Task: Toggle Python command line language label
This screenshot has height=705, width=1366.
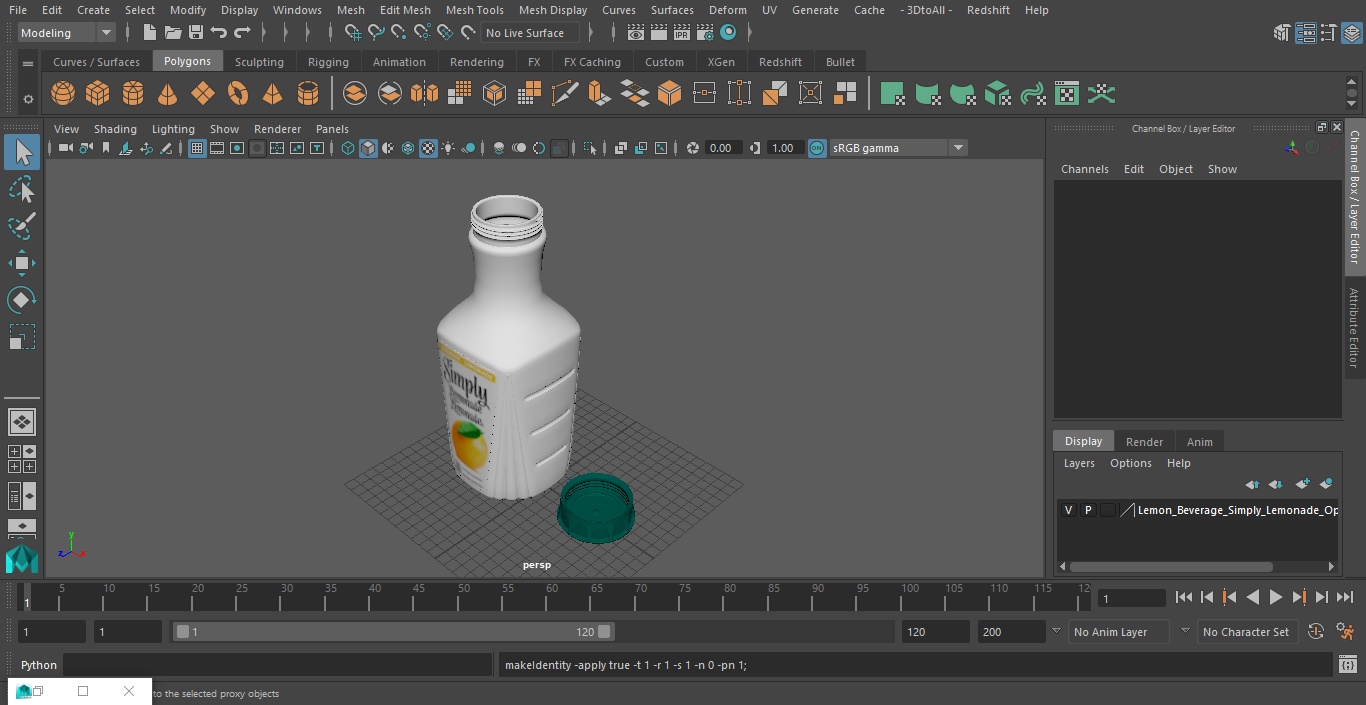Action: coord(39,665)
